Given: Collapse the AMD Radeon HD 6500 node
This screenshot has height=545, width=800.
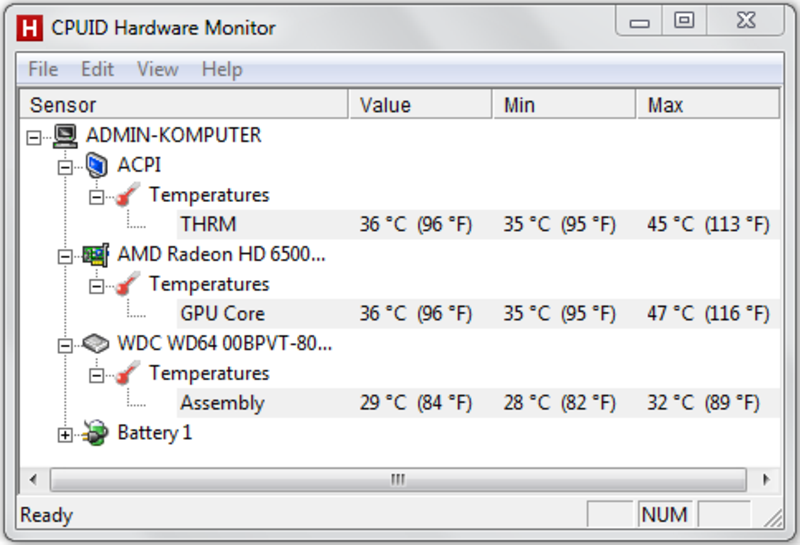Looking at the screenshot, I should (65, 256).
